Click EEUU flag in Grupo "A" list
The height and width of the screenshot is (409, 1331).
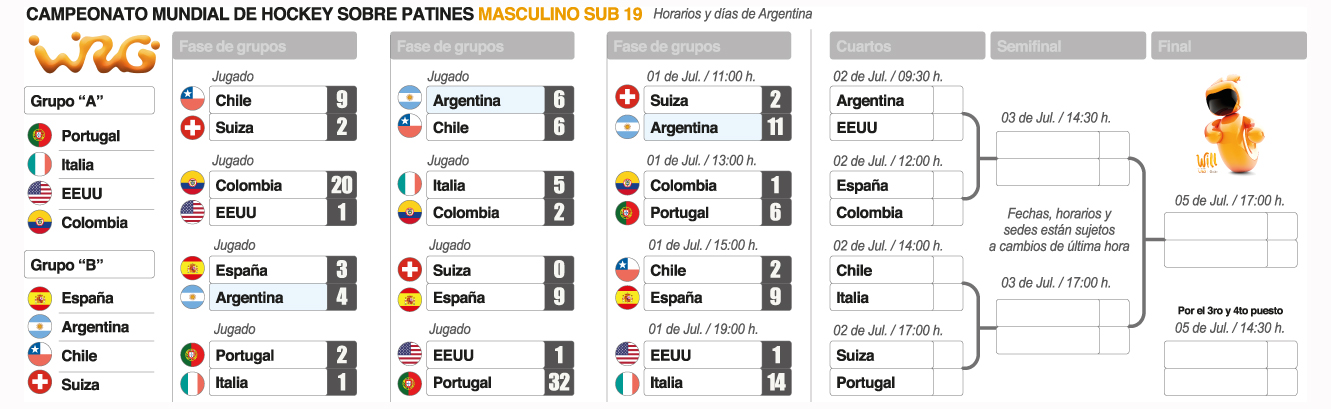40,194
